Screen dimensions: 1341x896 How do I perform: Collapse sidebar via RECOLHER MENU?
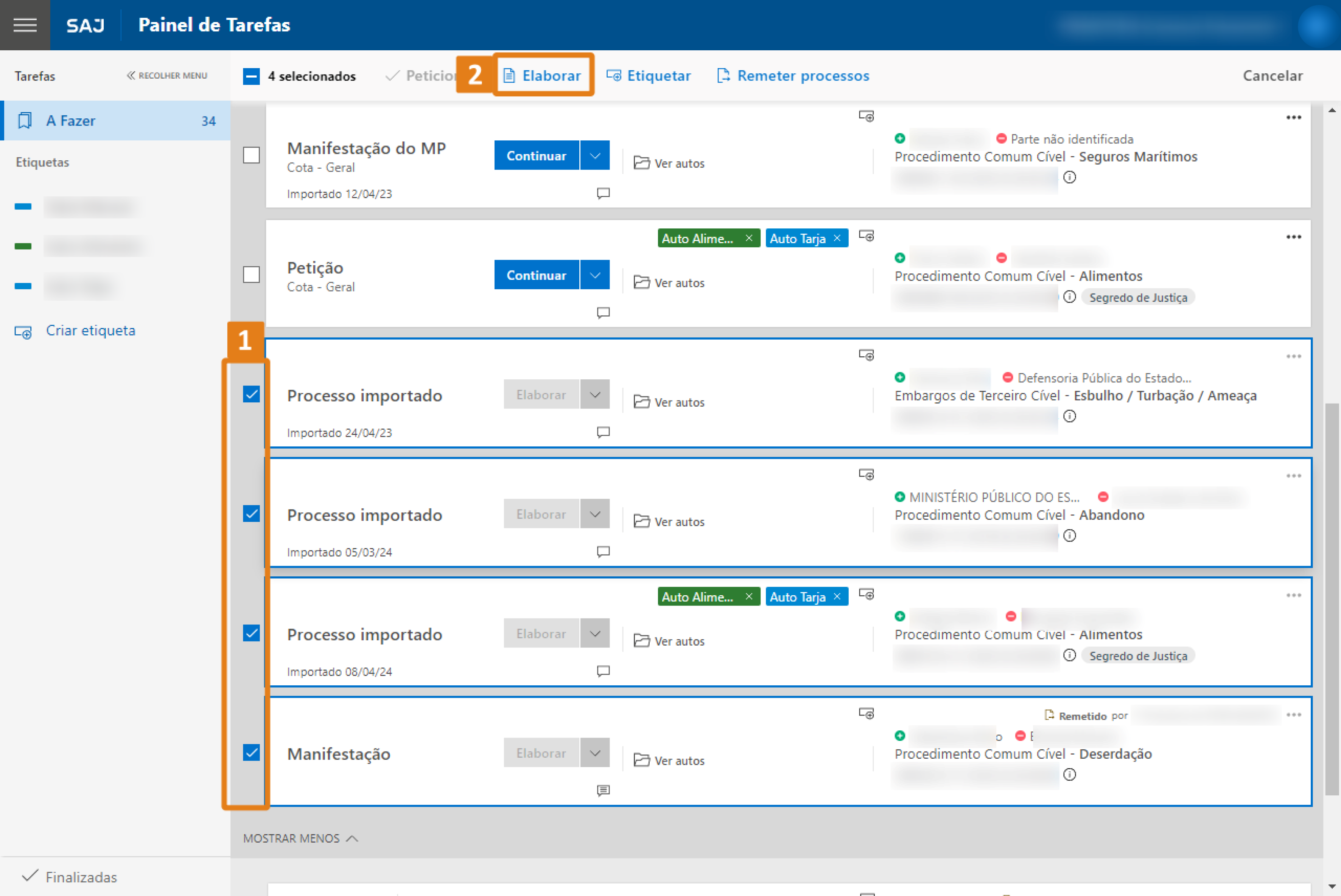[x=167, y=75]
